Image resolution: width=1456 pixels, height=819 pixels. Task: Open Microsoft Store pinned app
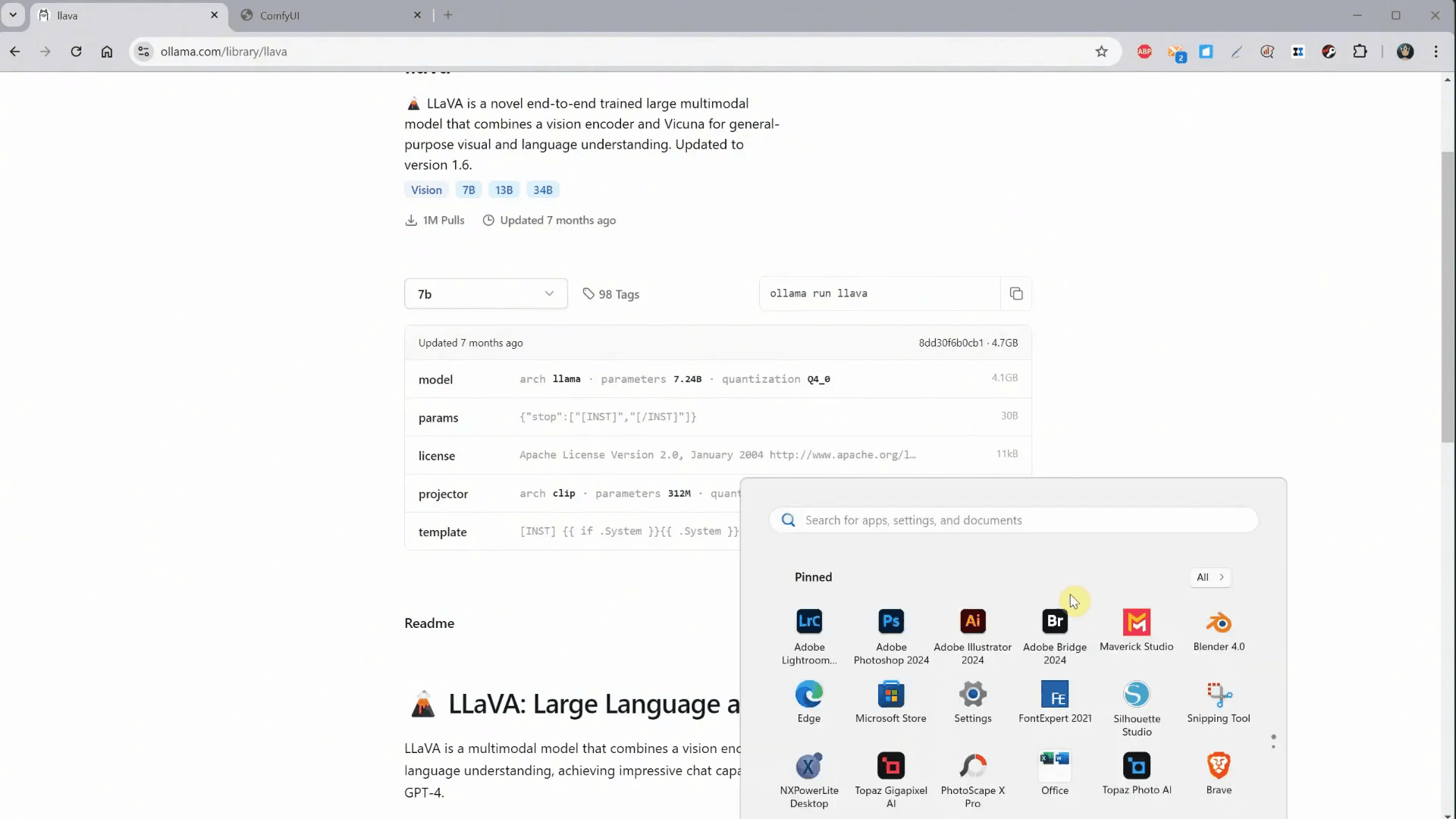pos(890,695)
